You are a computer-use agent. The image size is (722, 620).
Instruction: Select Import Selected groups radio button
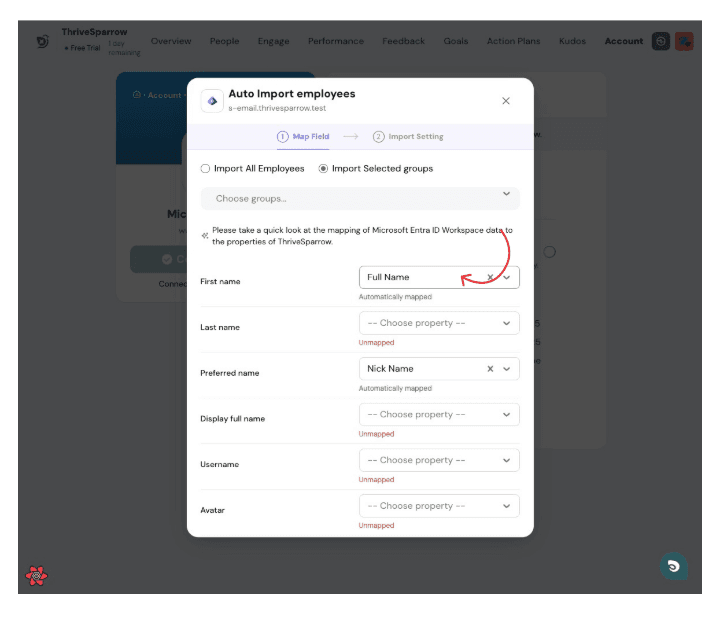tap(323, 169)
